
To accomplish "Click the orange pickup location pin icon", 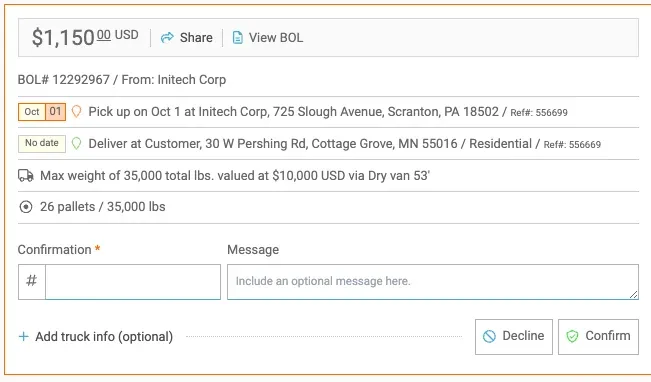I will point(76,112).
